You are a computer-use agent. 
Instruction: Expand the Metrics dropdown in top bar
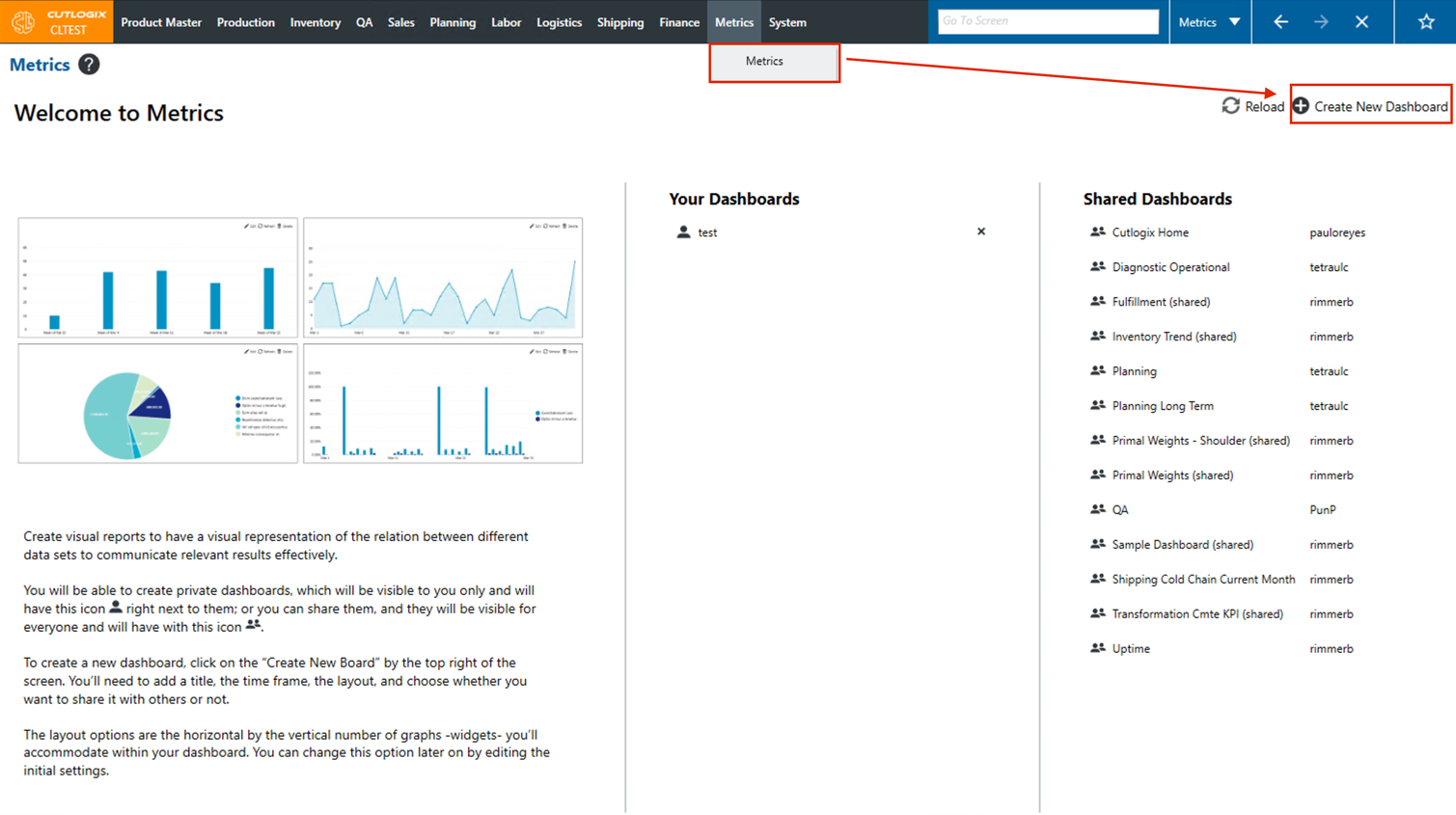click(x=1210, y=22)
